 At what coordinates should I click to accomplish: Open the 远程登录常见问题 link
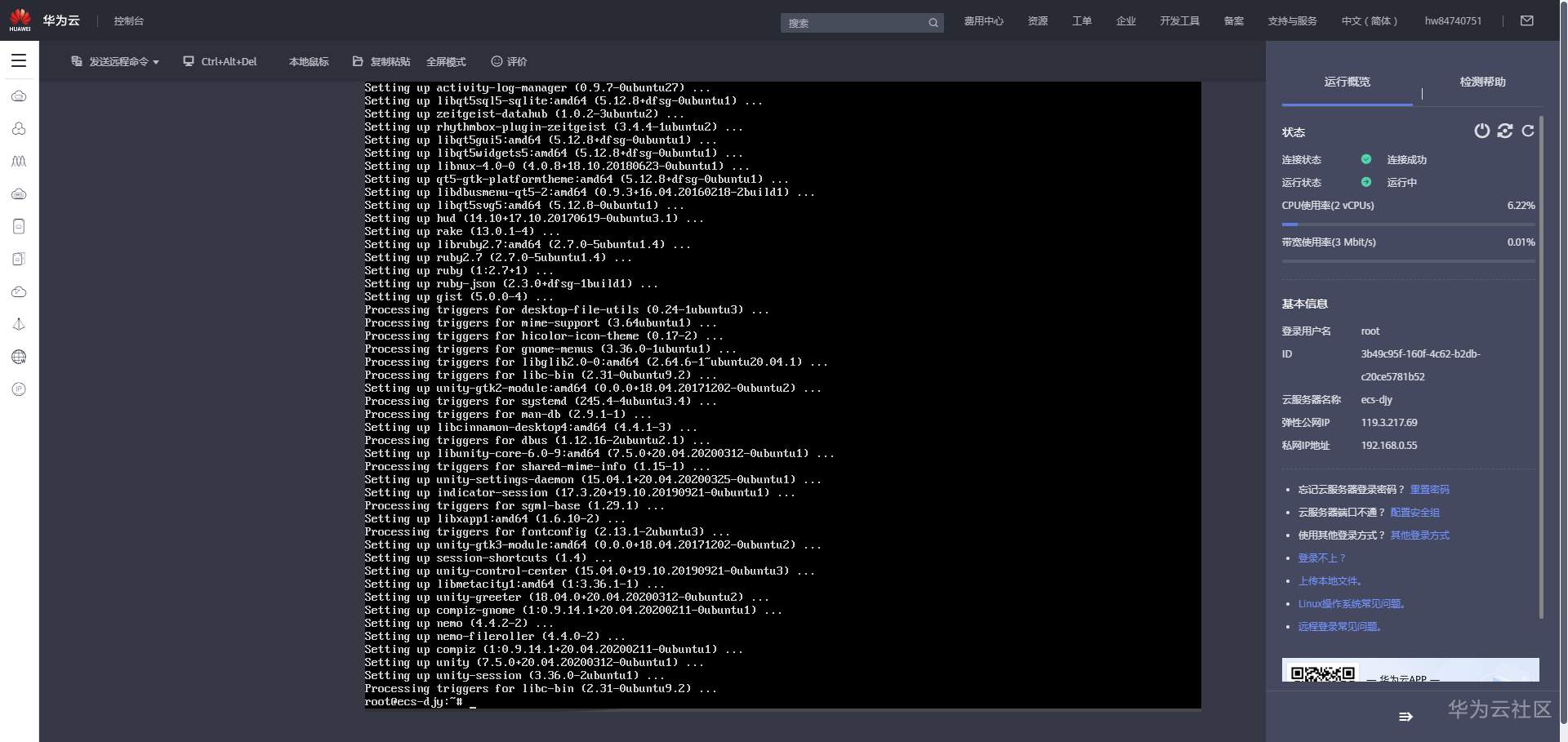coord(1340,627)
